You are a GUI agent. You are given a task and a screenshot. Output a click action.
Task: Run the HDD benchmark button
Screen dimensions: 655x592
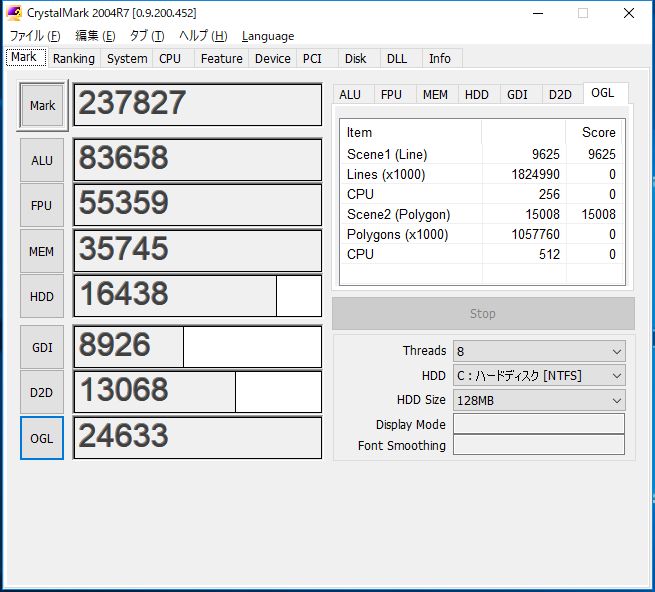42,296
